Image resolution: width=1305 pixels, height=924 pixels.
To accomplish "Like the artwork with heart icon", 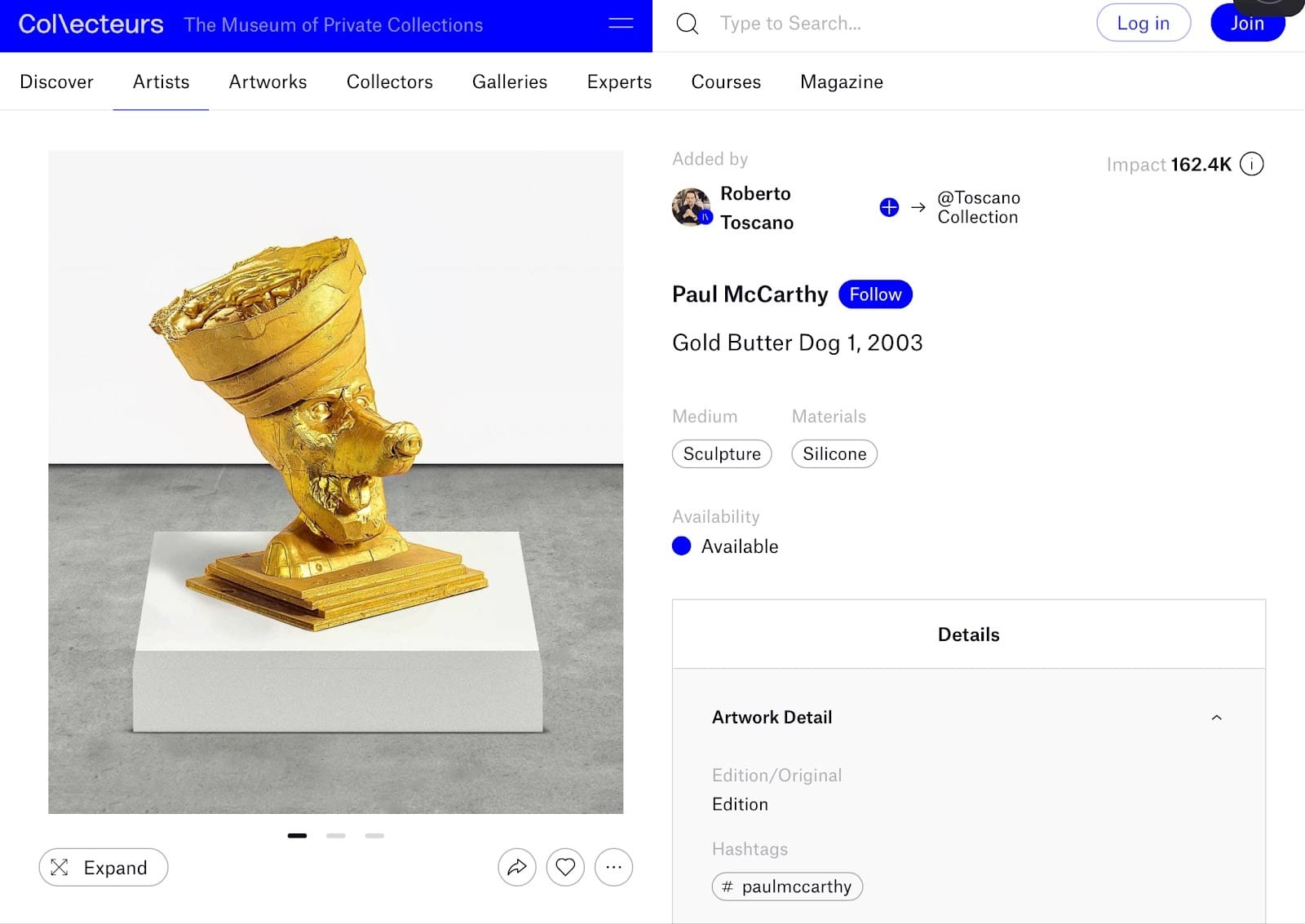I will click(565, 867).
